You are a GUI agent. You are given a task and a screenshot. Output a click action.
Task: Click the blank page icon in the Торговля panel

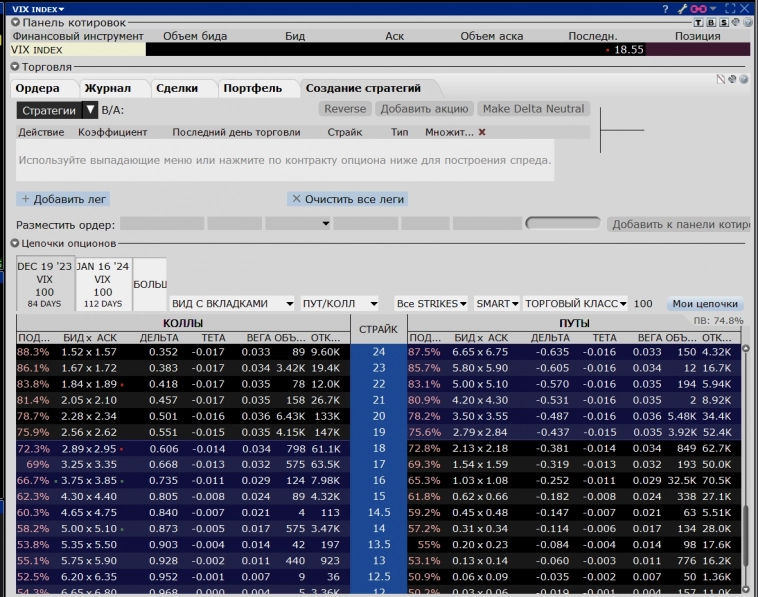pyautogui.click(x=721, y=79)
